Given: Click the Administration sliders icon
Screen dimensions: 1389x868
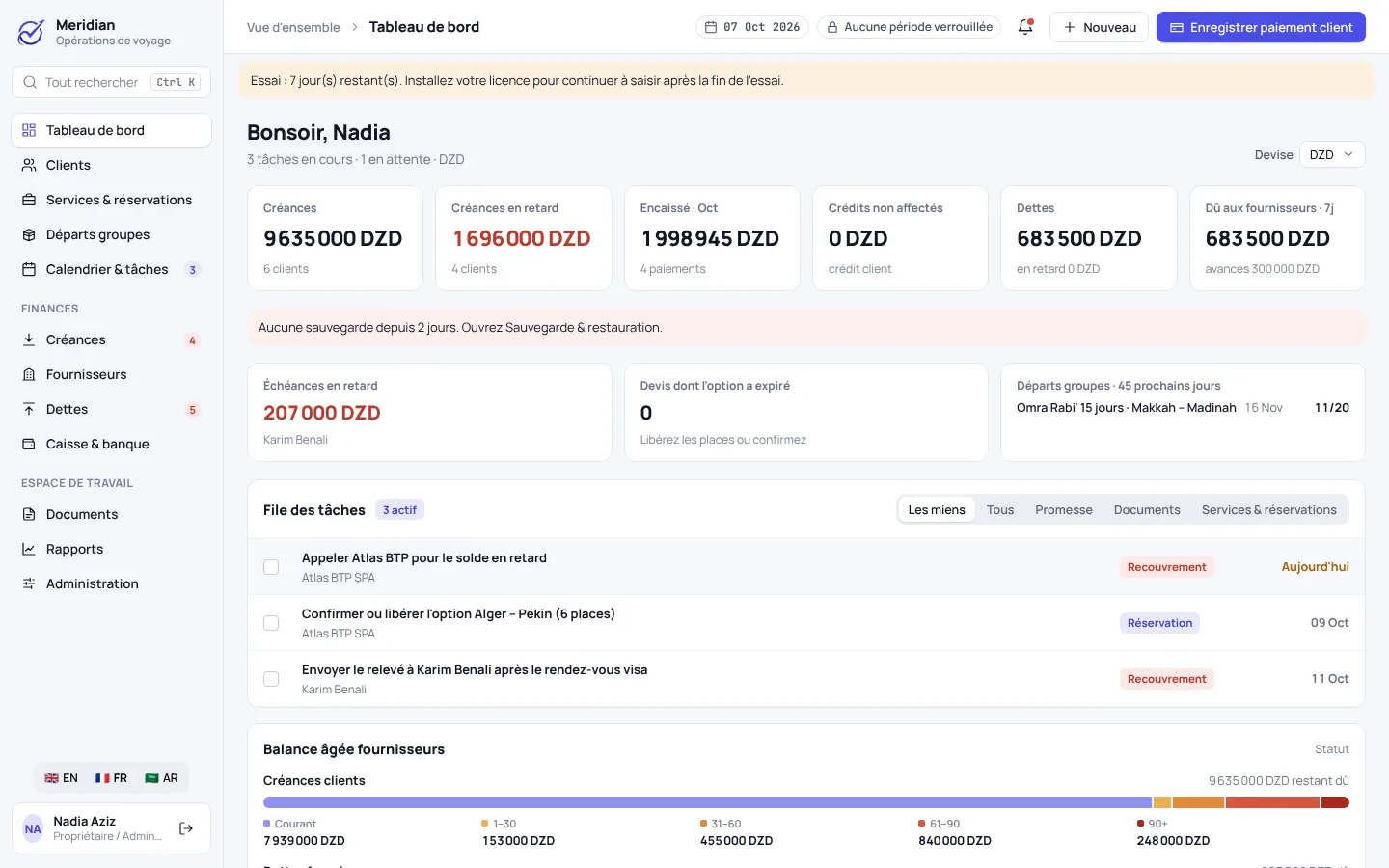Looking at the screenshot, I should coord(29,583).
